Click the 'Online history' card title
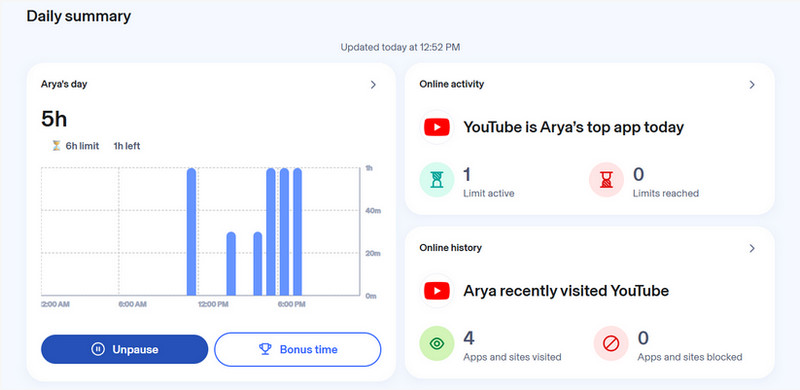Viewport: 800px width, 390px height. (x=451, y=248)
